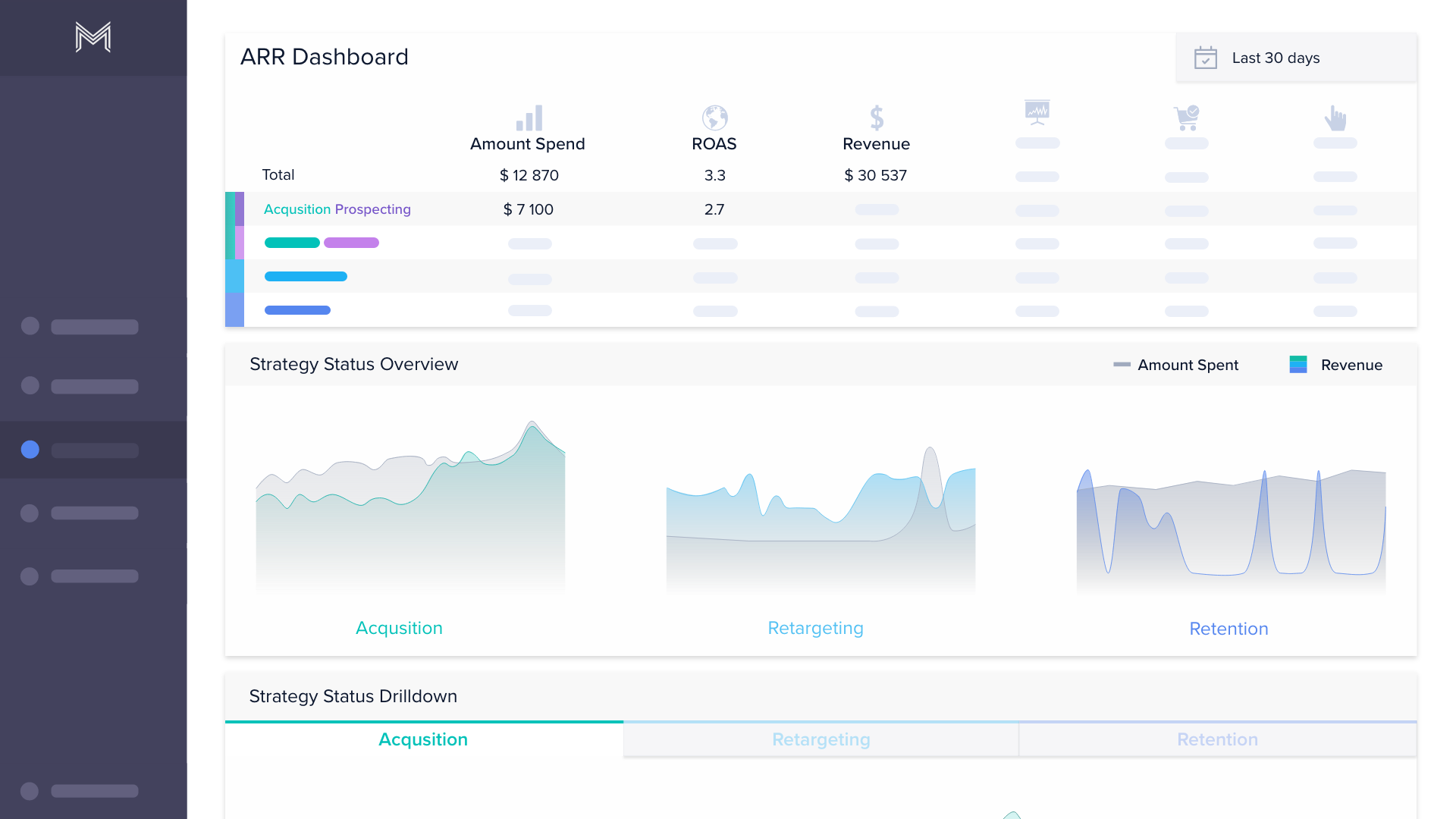
Task: Expand the Acqusition Prospecting row
Action: [x=337, y=209]
